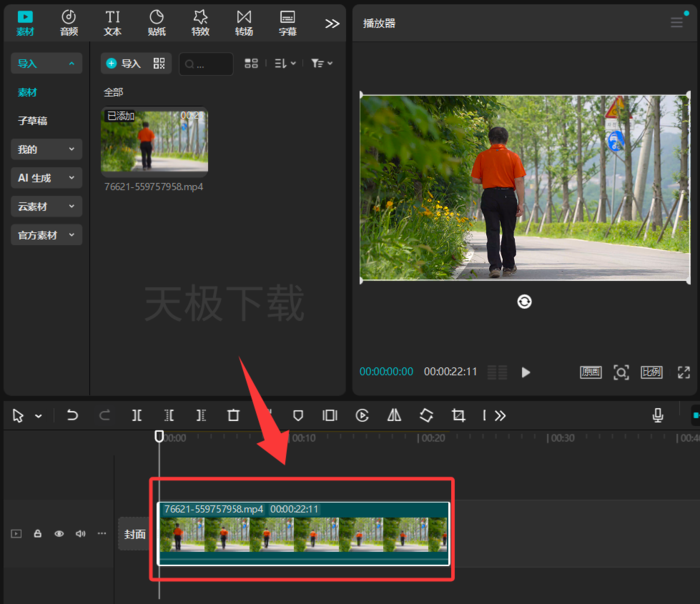700x604 pixels.
Task: Select the 76621-559757958.mp4 media thumbnail
Action: tap(154, 140)
